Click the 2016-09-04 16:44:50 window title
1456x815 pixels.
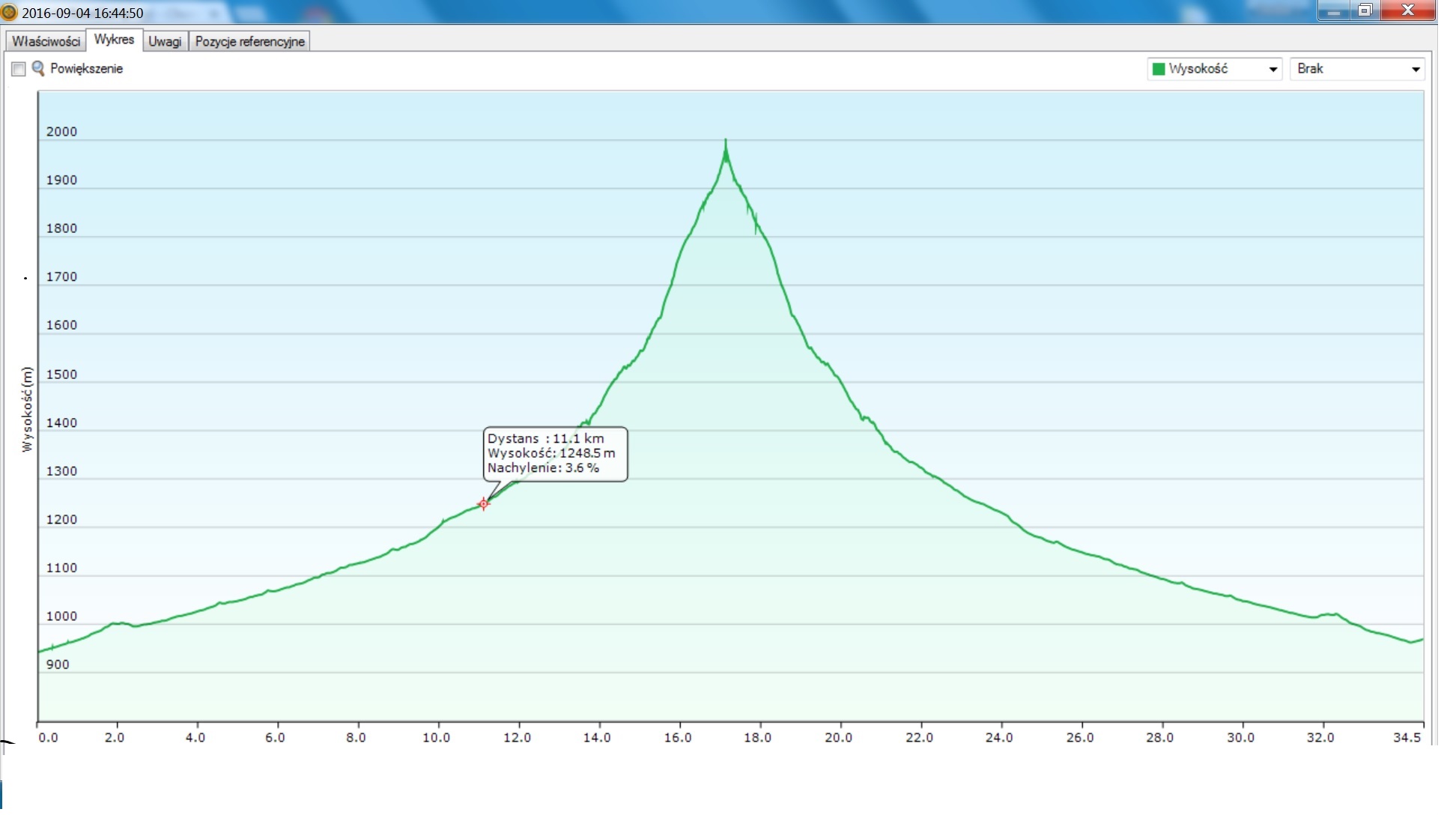[82, 13]
